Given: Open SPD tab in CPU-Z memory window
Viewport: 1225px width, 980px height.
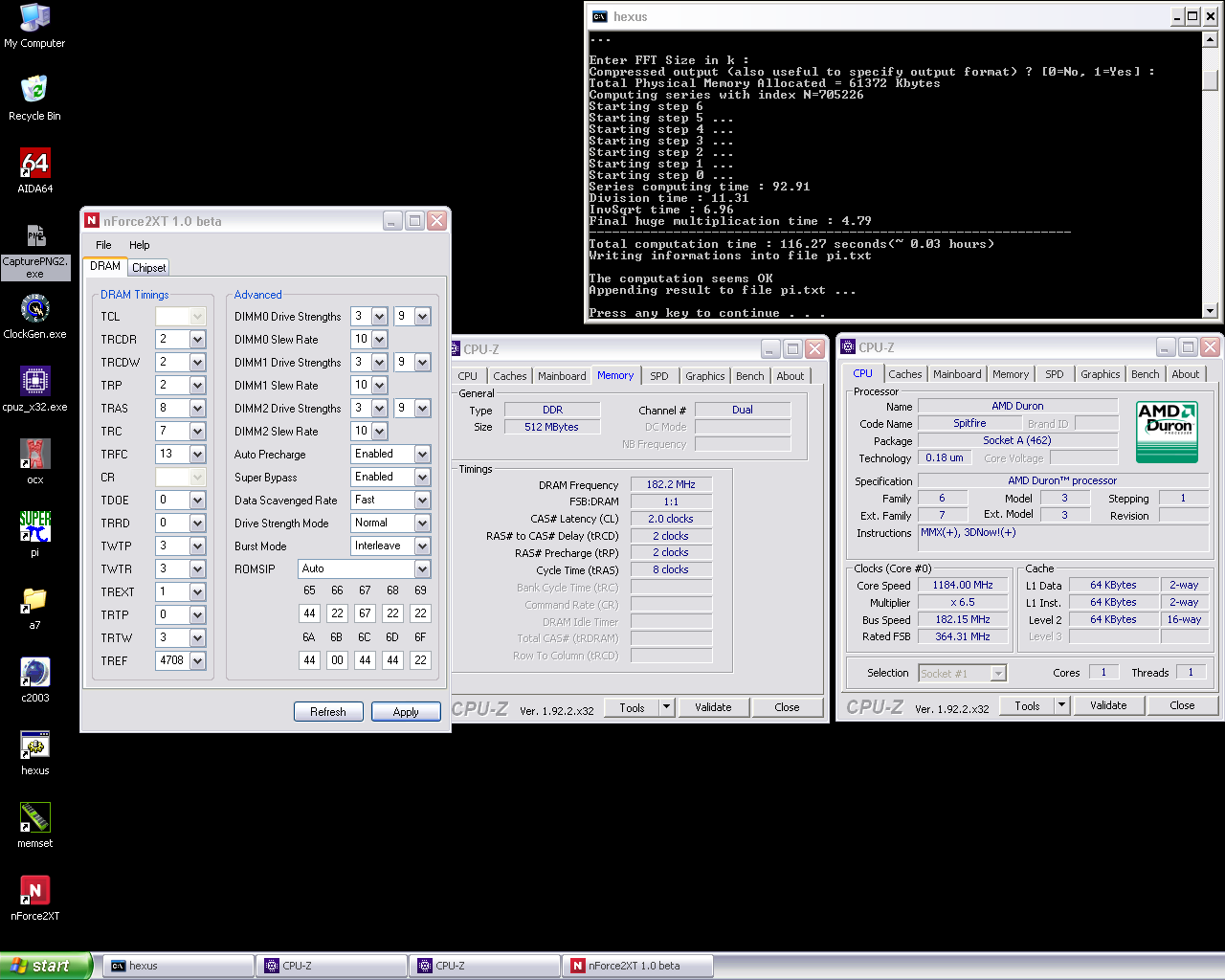Looking at the screenshot, I should pyautogui.click(x=659, y=376).
